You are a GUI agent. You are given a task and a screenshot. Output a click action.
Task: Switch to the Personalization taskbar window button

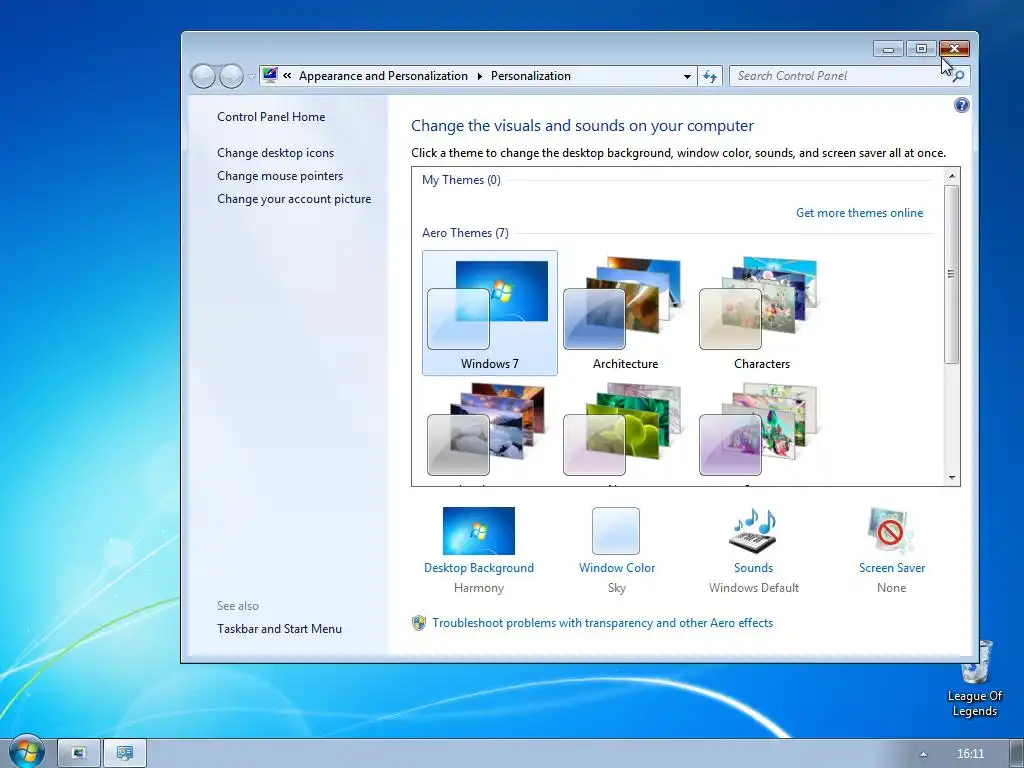click(x=124, y=753)
